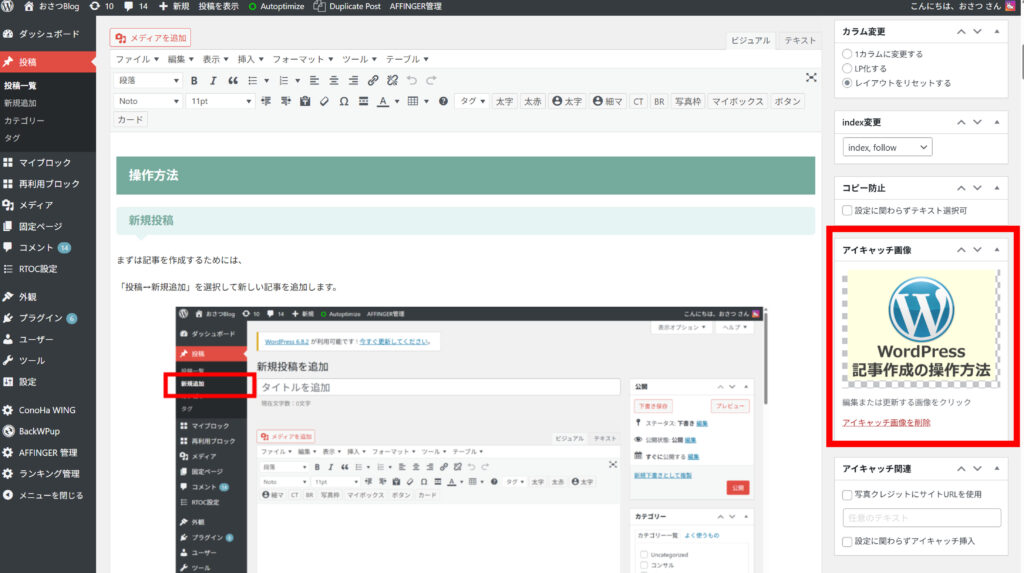Click the WordPress logo in admin bar

(7, 6)
